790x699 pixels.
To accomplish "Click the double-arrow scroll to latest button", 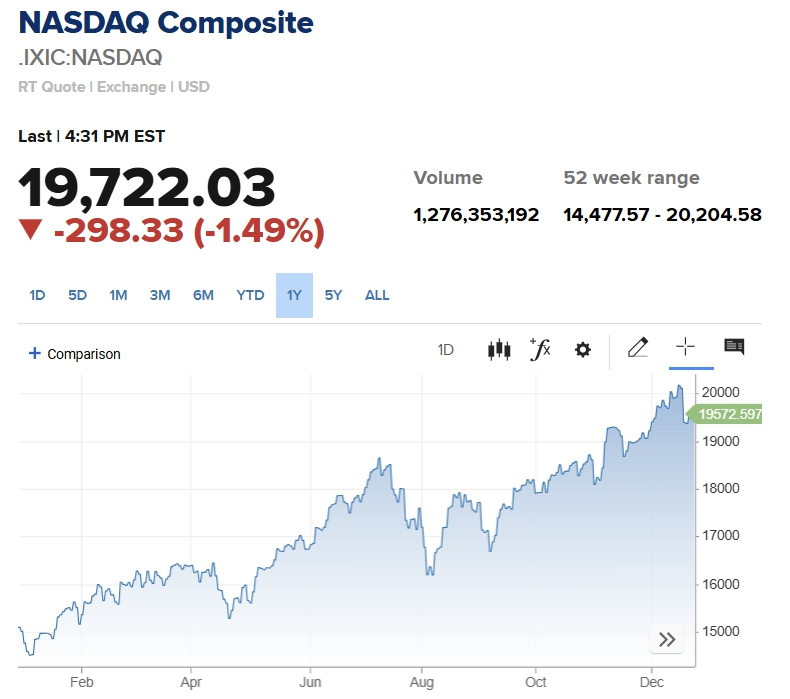I will tap(667, 640).
